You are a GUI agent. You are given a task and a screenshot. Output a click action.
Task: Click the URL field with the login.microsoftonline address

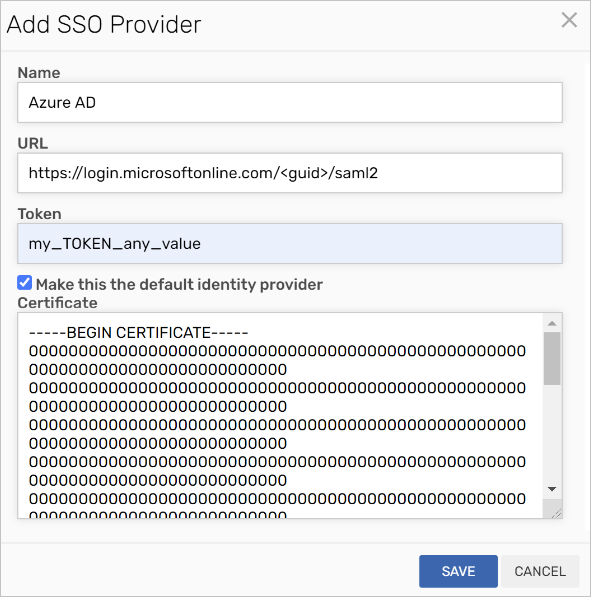point(290,173)
